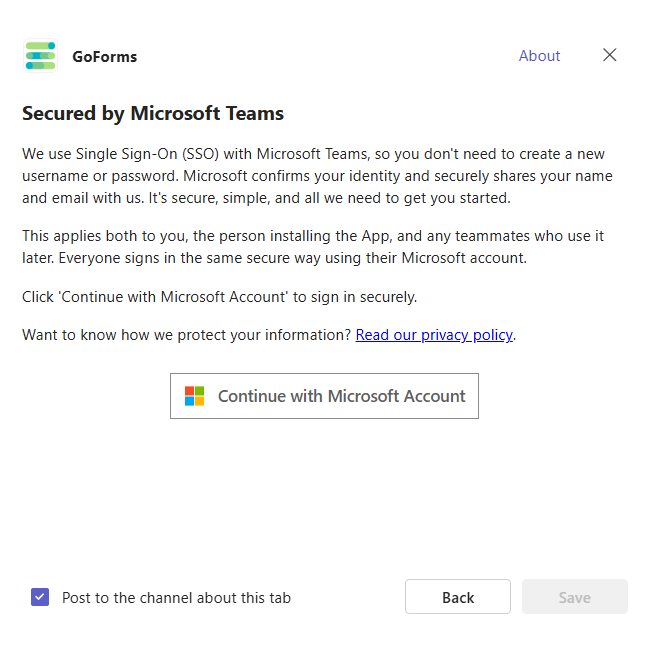Click the greyed-out Save button

click(x=574, y=597)
